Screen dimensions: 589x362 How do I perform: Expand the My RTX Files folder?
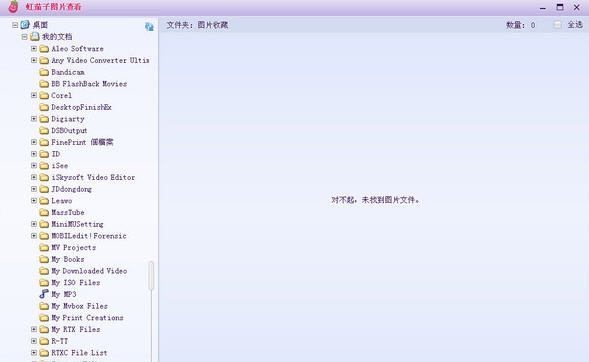pyautogui.click(x=34, y=329)
